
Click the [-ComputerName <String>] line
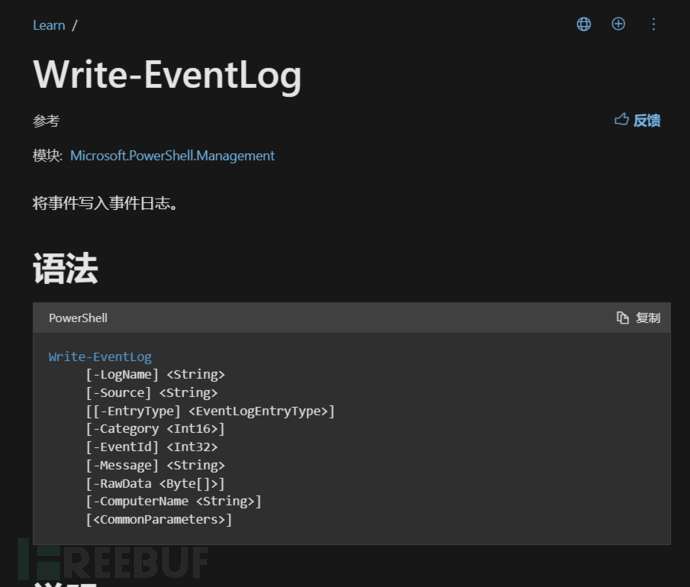tap(173, 501)
